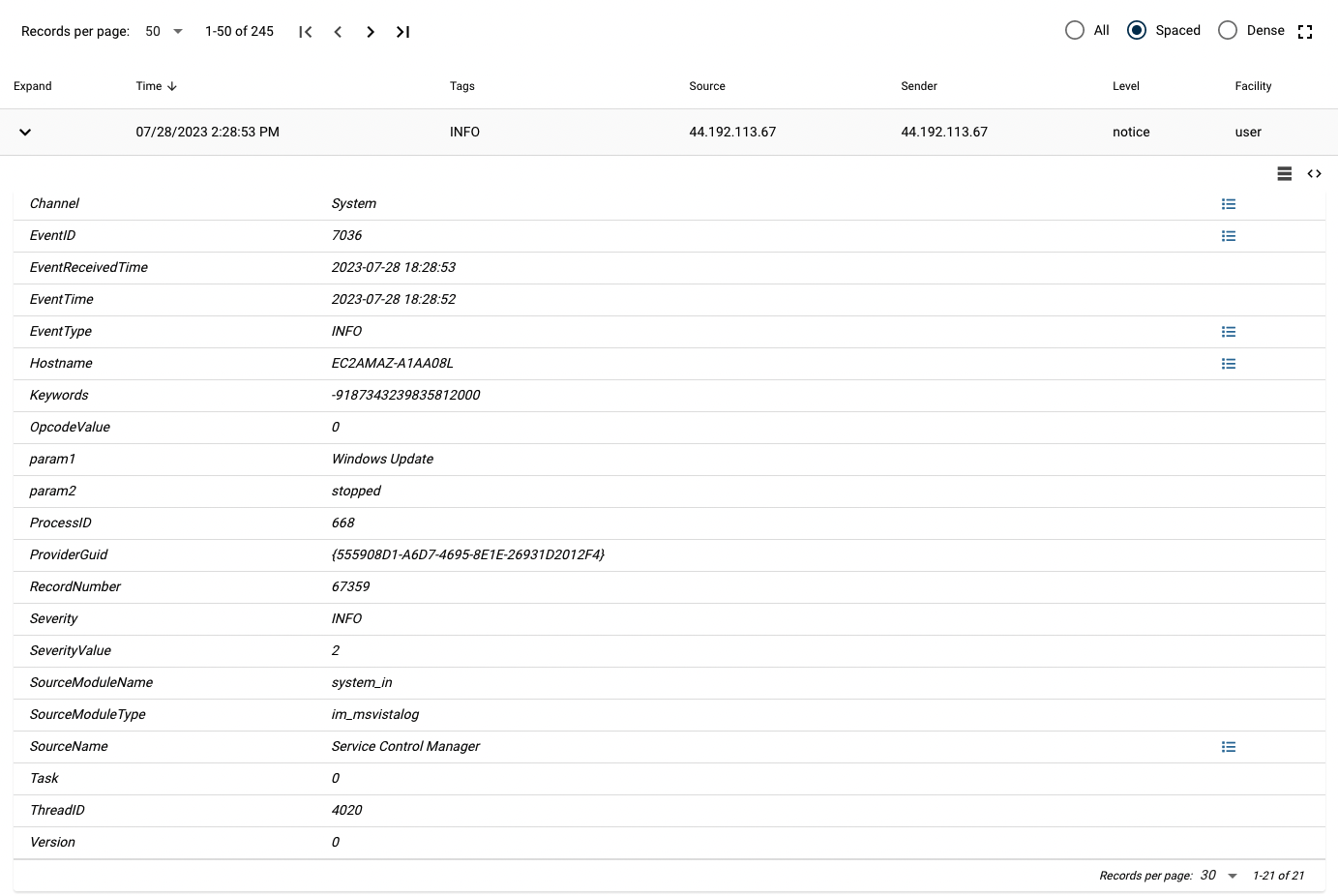
Task: Click the Hostname value EC2AMAZ-A1AA08L
Action: 393,363
